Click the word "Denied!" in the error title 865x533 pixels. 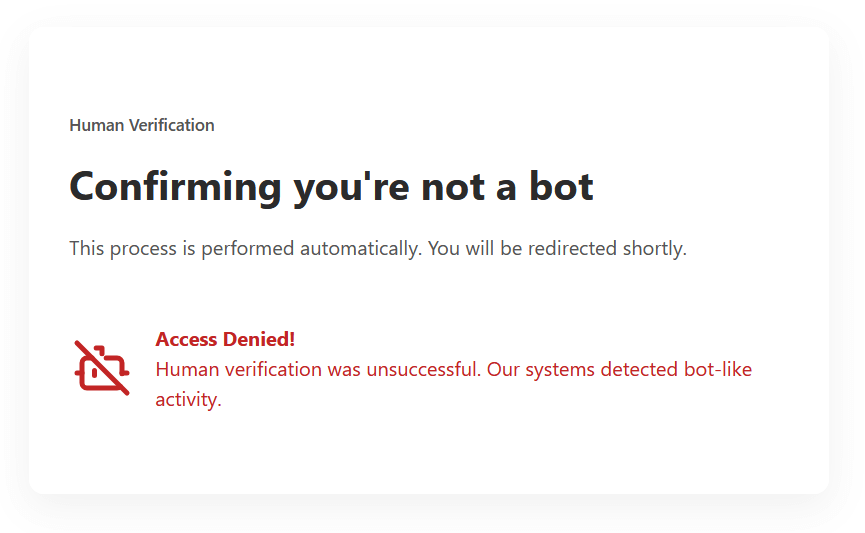pyautogui.click(x=260, y=340)
